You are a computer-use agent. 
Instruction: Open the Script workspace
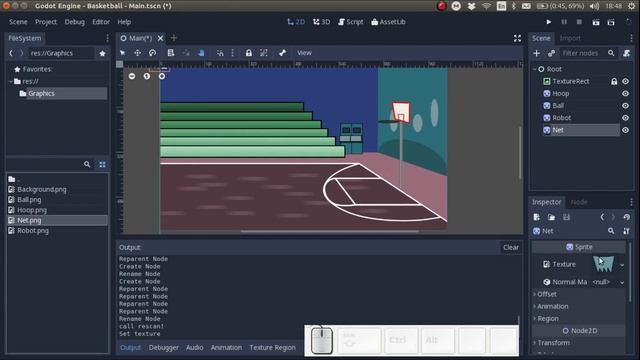pyautogui.click(x=350, y=22)
